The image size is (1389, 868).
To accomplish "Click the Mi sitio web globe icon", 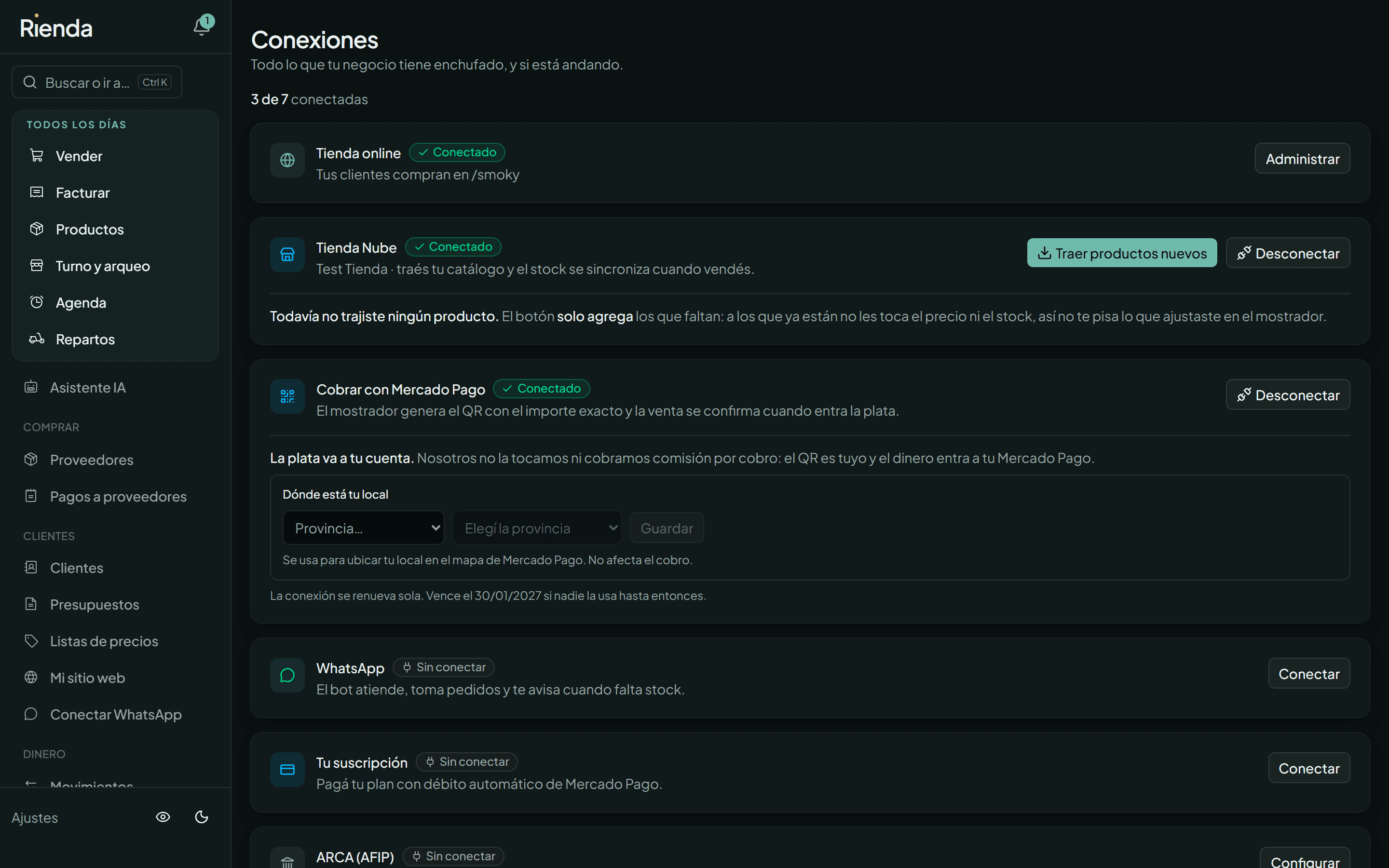I will [31, 678].
